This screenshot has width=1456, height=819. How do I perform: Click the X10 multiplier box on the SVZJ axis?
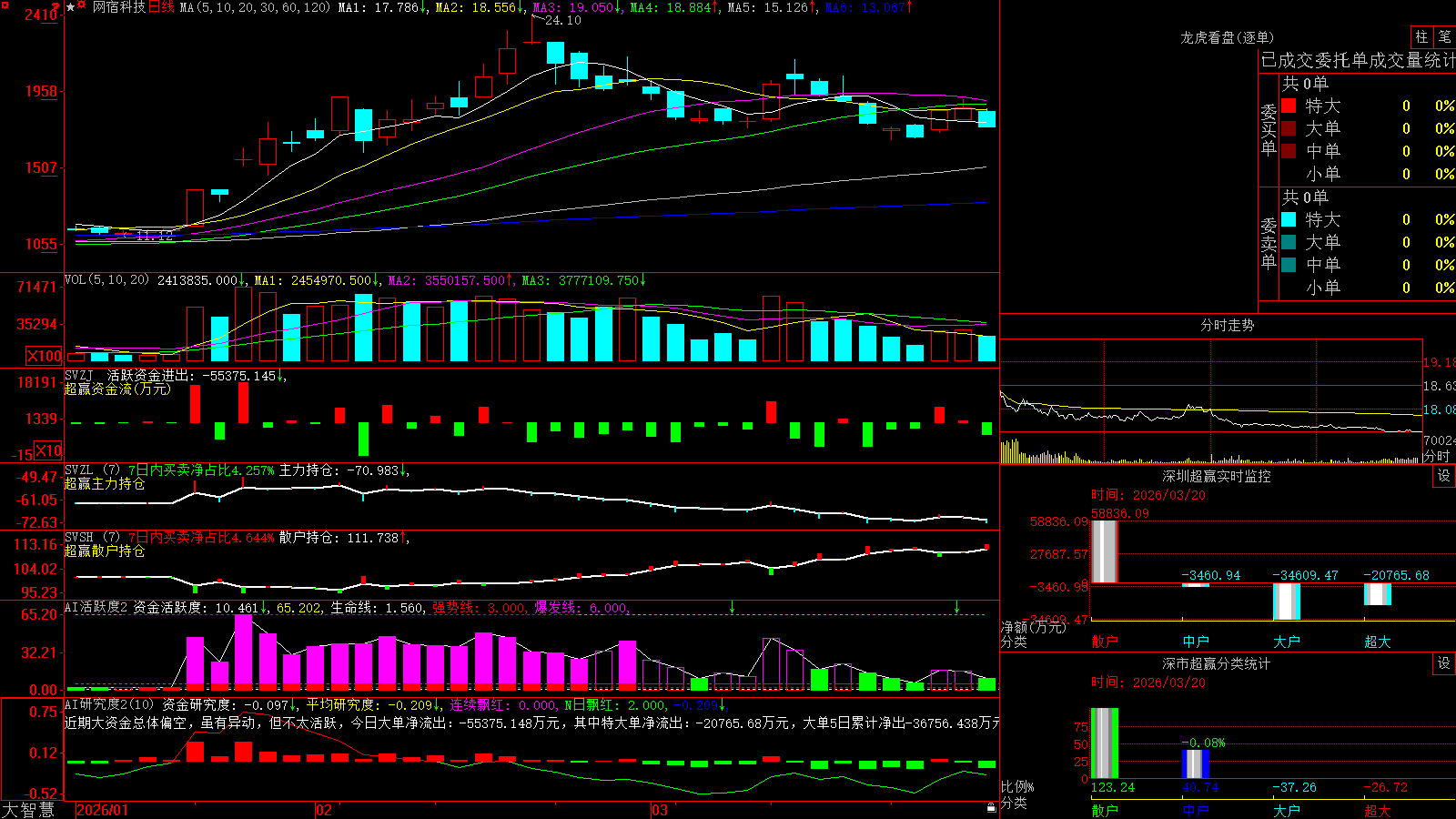tap(48, 450)
